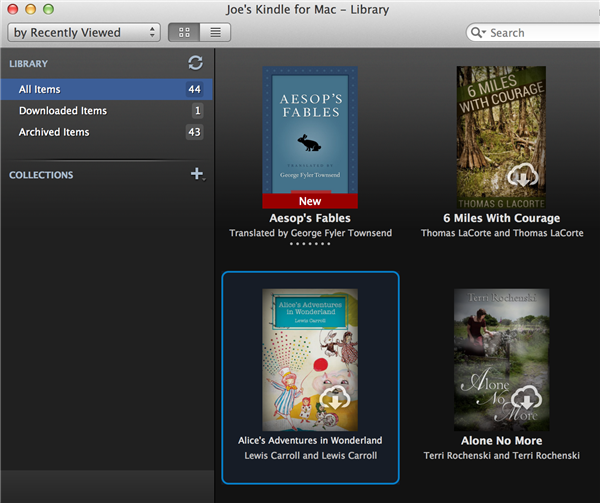Open the 'by Recently Viewed' sort dropdown
The height and width of the screenshot is (503, 600).
(x=84, y=33)
